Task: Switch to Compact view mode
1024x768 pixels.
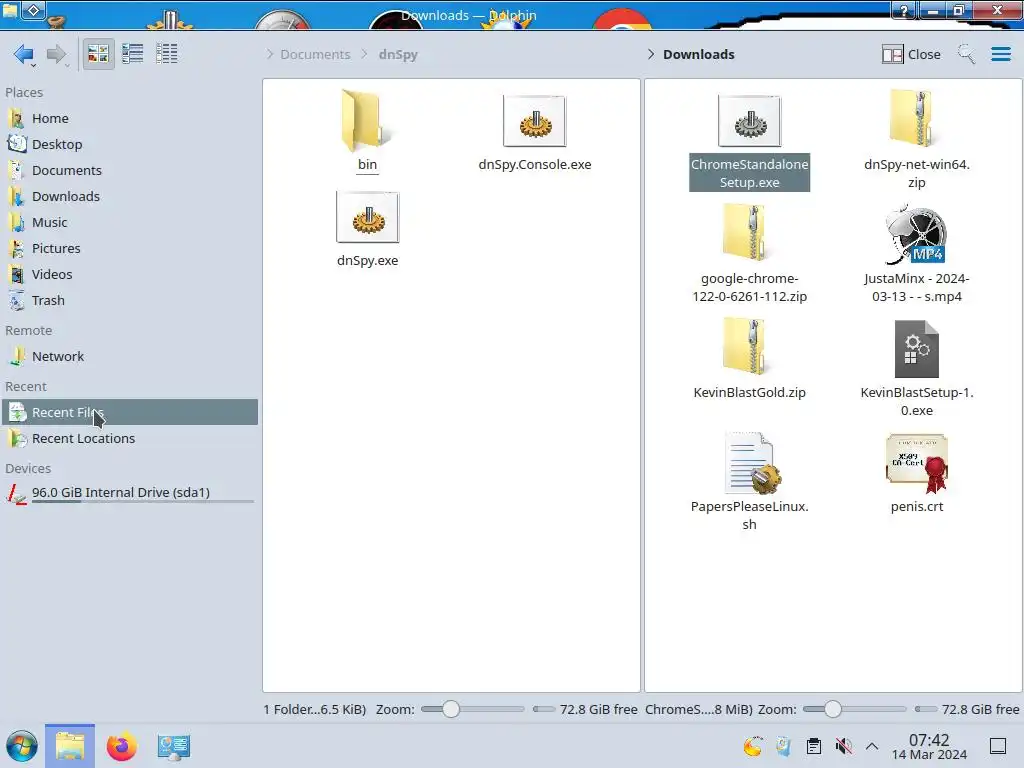Action: pos(133,54)
